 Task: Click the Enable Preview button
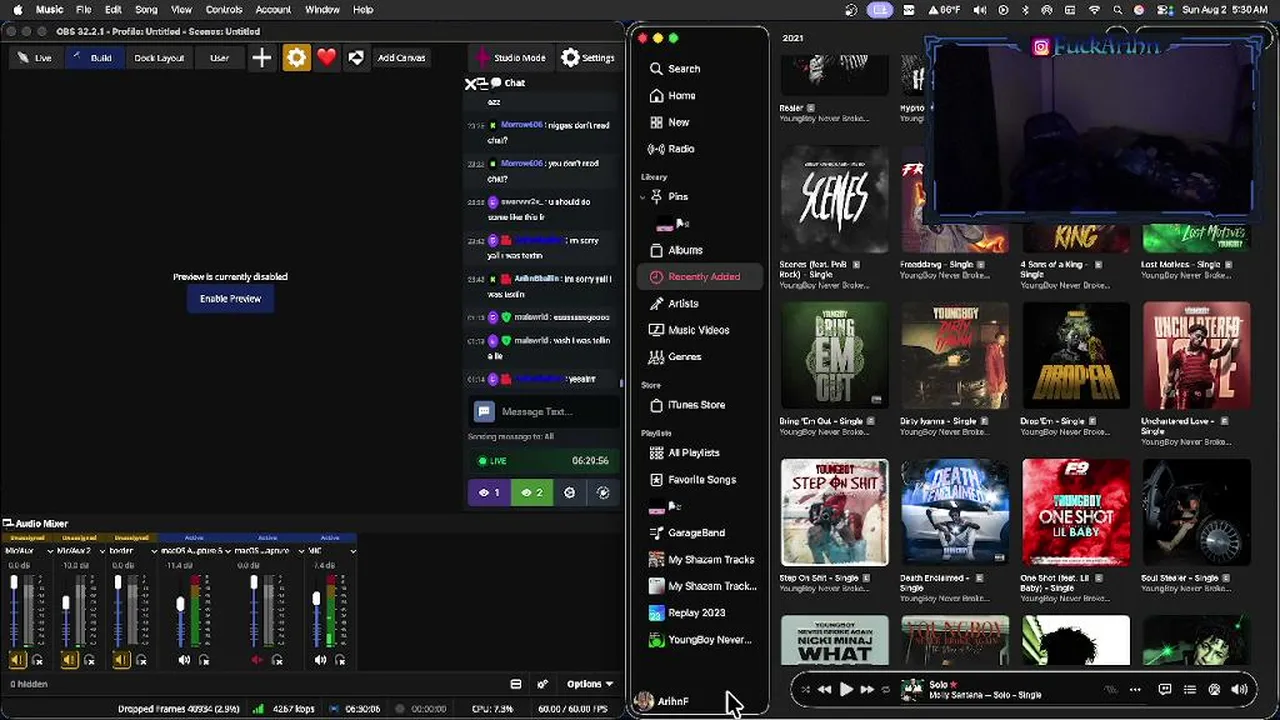point(230,299)
